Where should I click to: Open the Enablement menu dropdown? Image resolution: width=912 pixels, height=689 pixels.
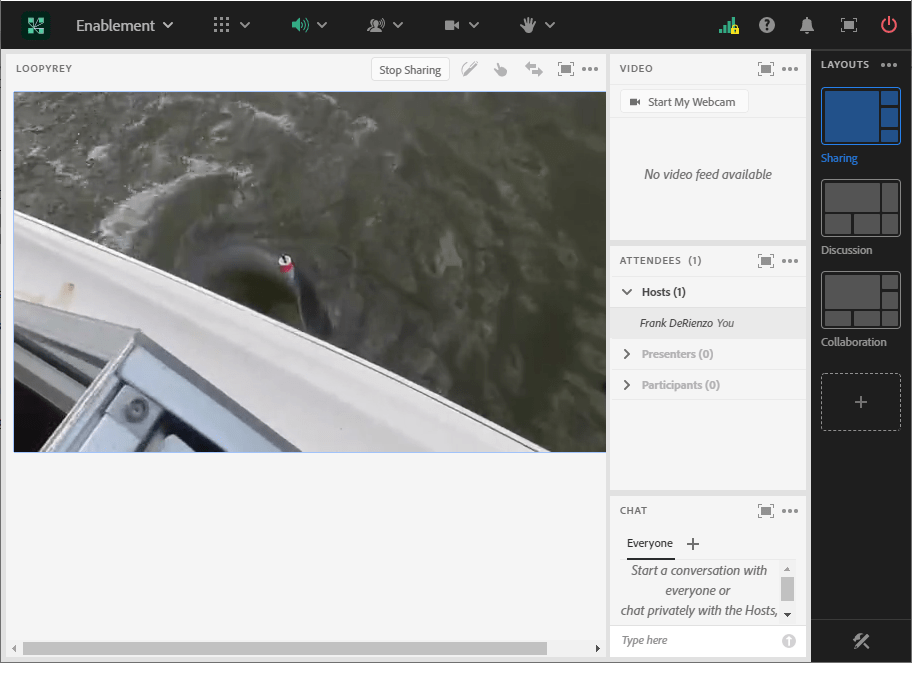[x=124, y=25]
